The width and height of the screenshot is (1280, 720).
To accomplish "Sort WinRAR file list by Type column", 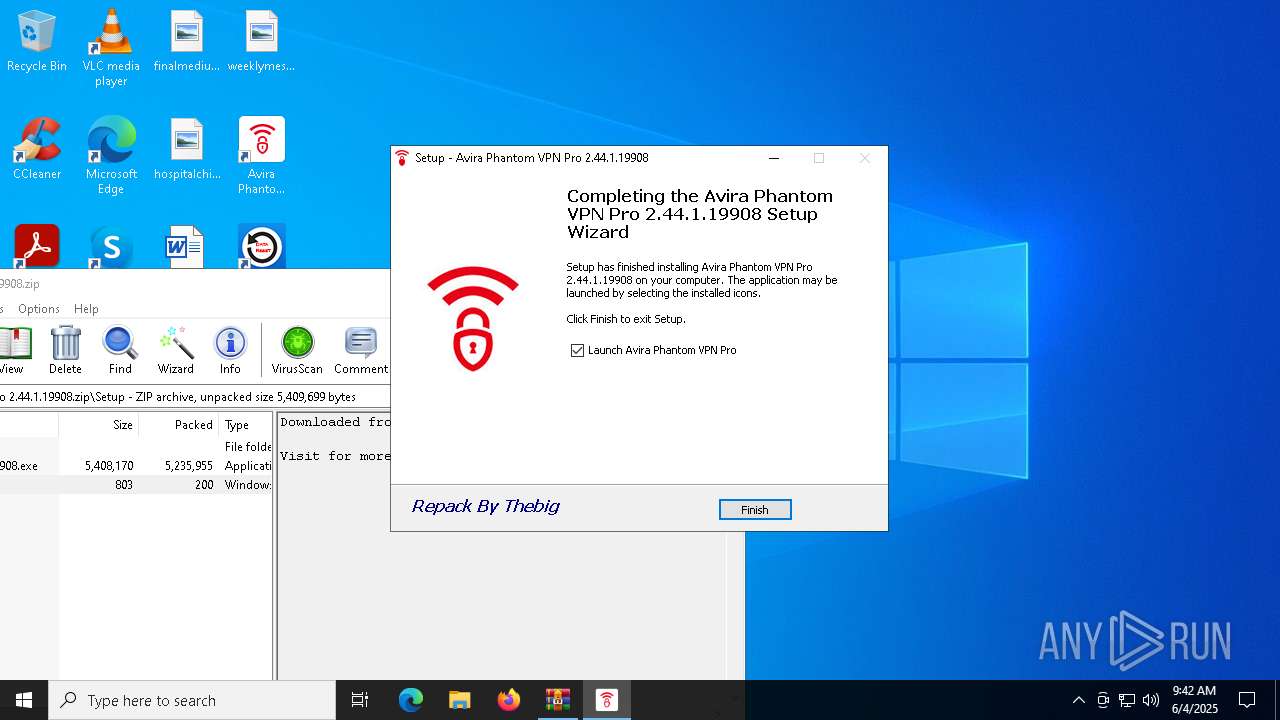I will pos(245,425).
